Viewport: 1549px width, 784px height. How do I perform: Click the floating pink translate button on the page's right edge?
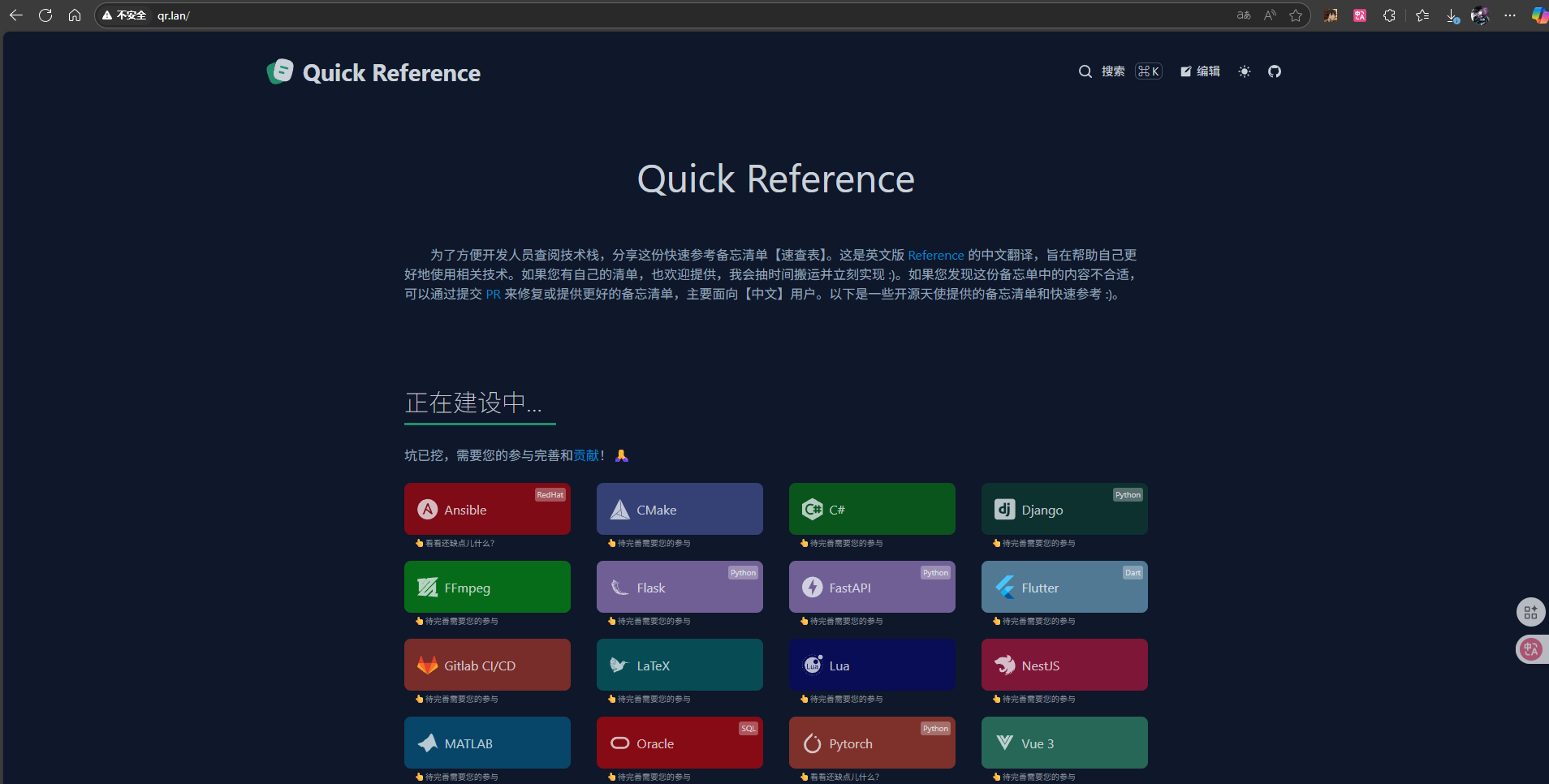[1531, 648]
